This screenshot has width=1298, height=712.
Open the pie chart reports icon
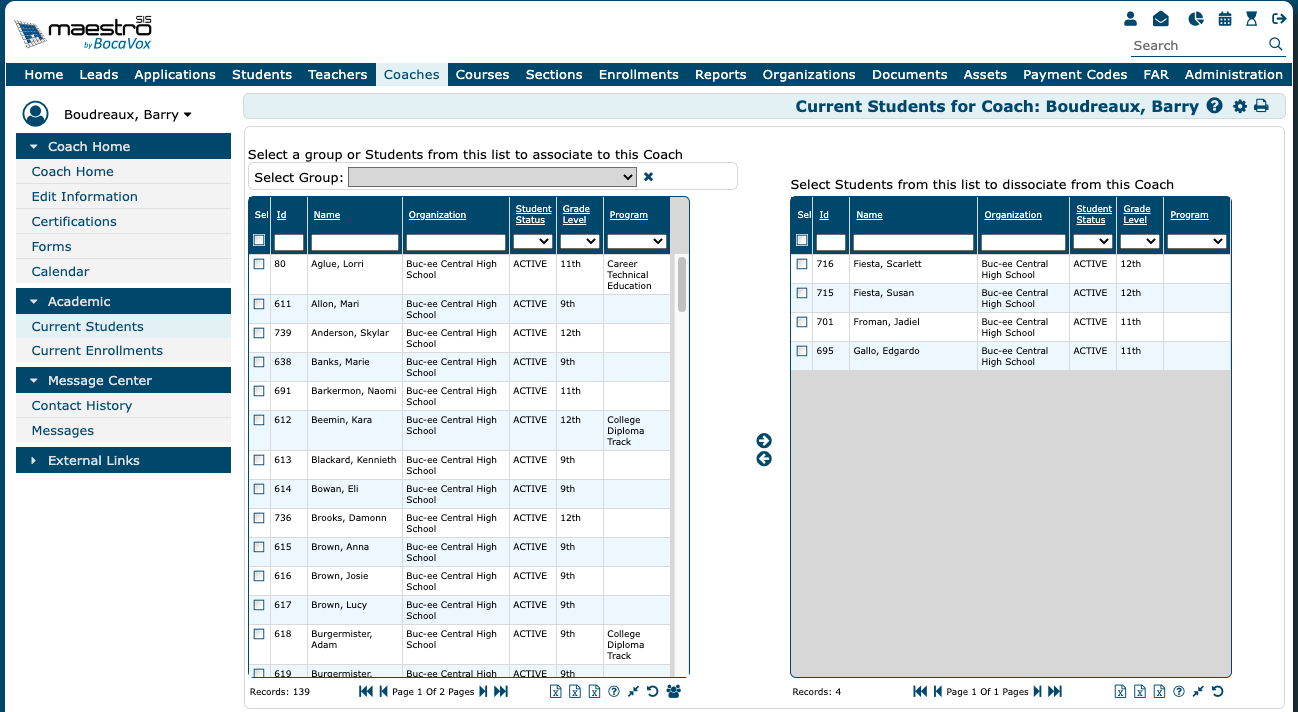[x=1195, y=19]
